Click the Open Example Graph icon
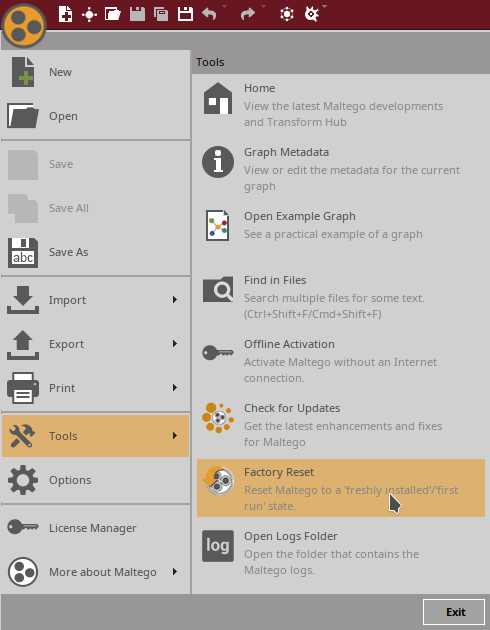 point(218,226)
